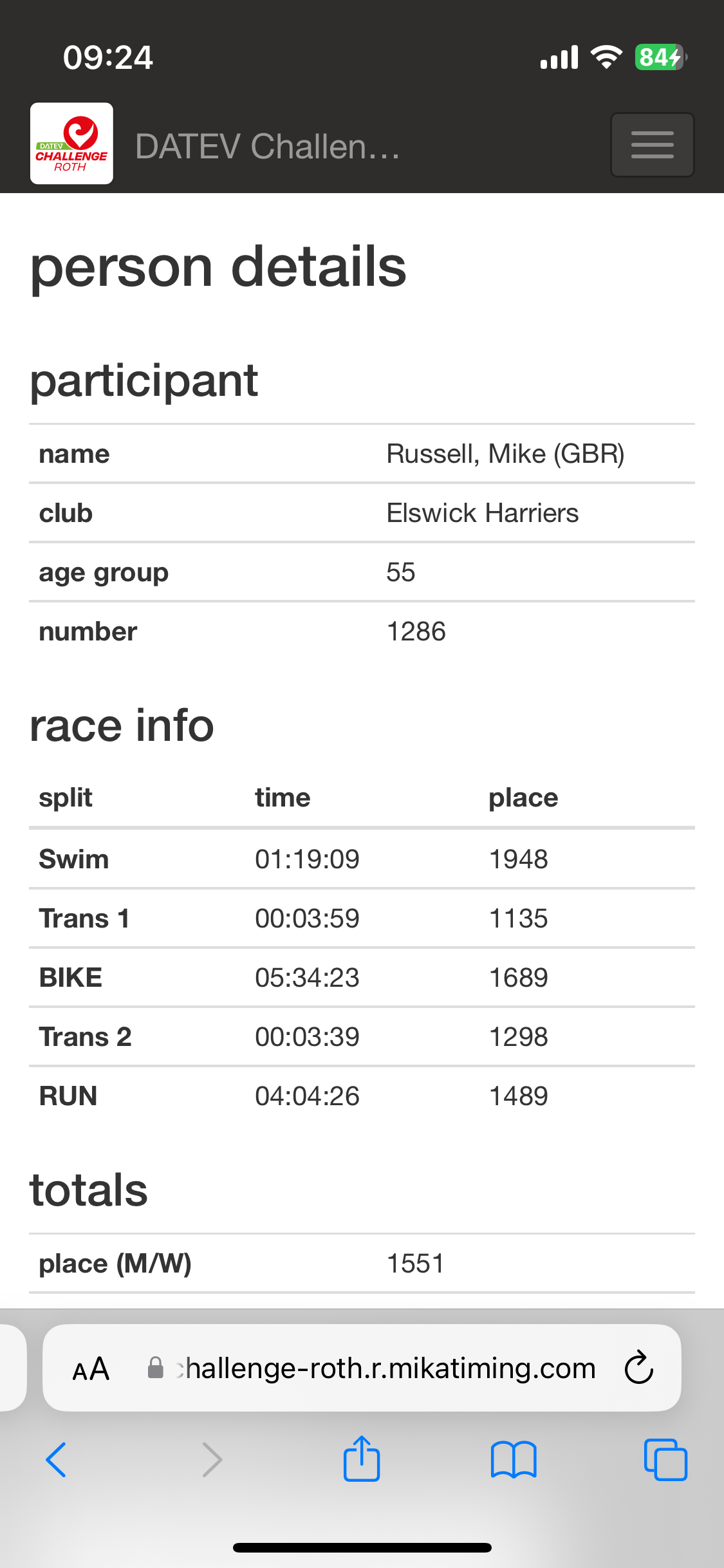Tap the Elswick Harriers club value
Image resolution: width=724 pixels, height=1568 pixels.
pos(483,513)
